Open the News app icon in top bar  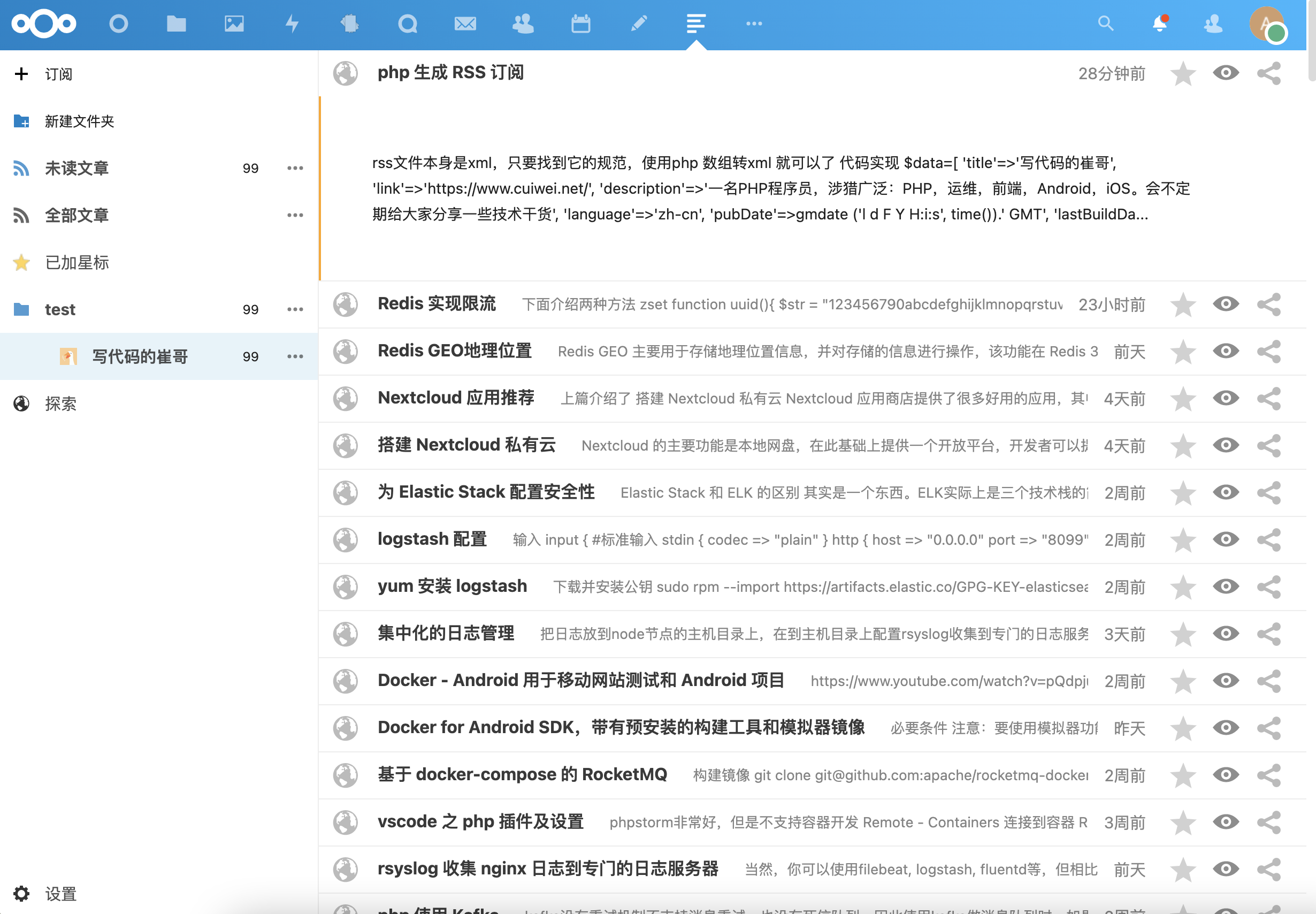pos(696,24)
